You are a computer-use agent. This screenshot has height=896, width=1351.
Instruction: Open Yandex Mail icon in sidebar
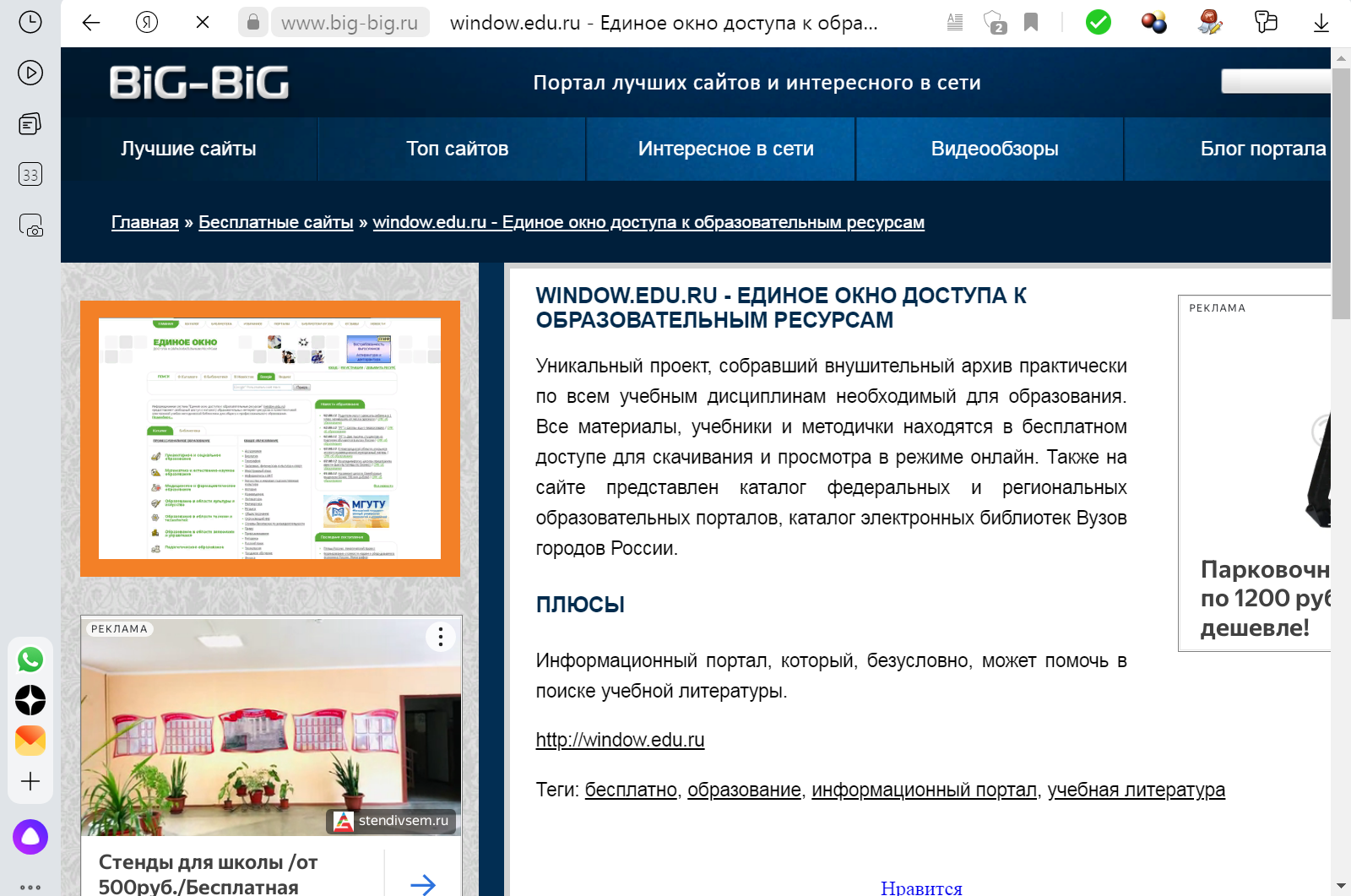[x=30, y=741]
